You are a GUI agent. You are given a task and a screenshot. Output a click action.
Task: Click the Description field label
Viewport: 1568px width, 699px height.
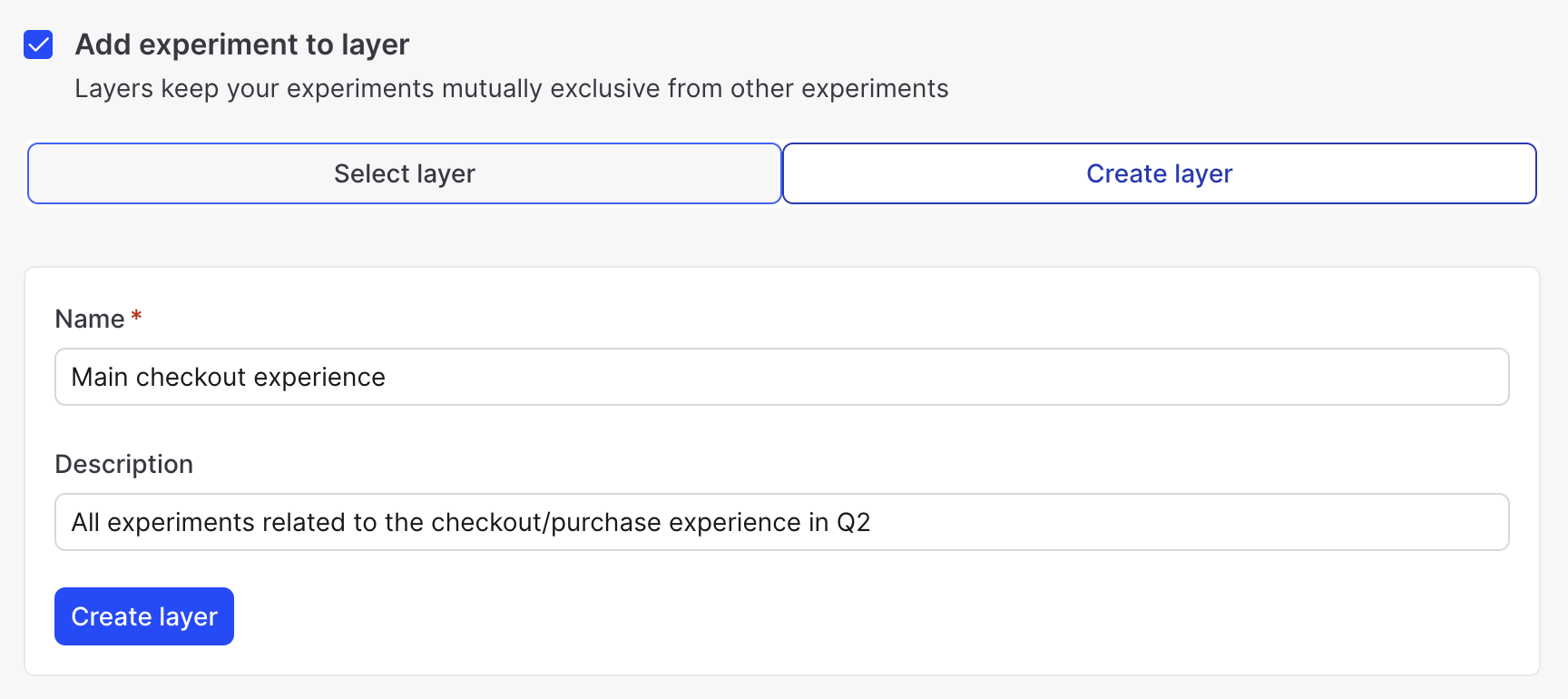pos(124,464)
